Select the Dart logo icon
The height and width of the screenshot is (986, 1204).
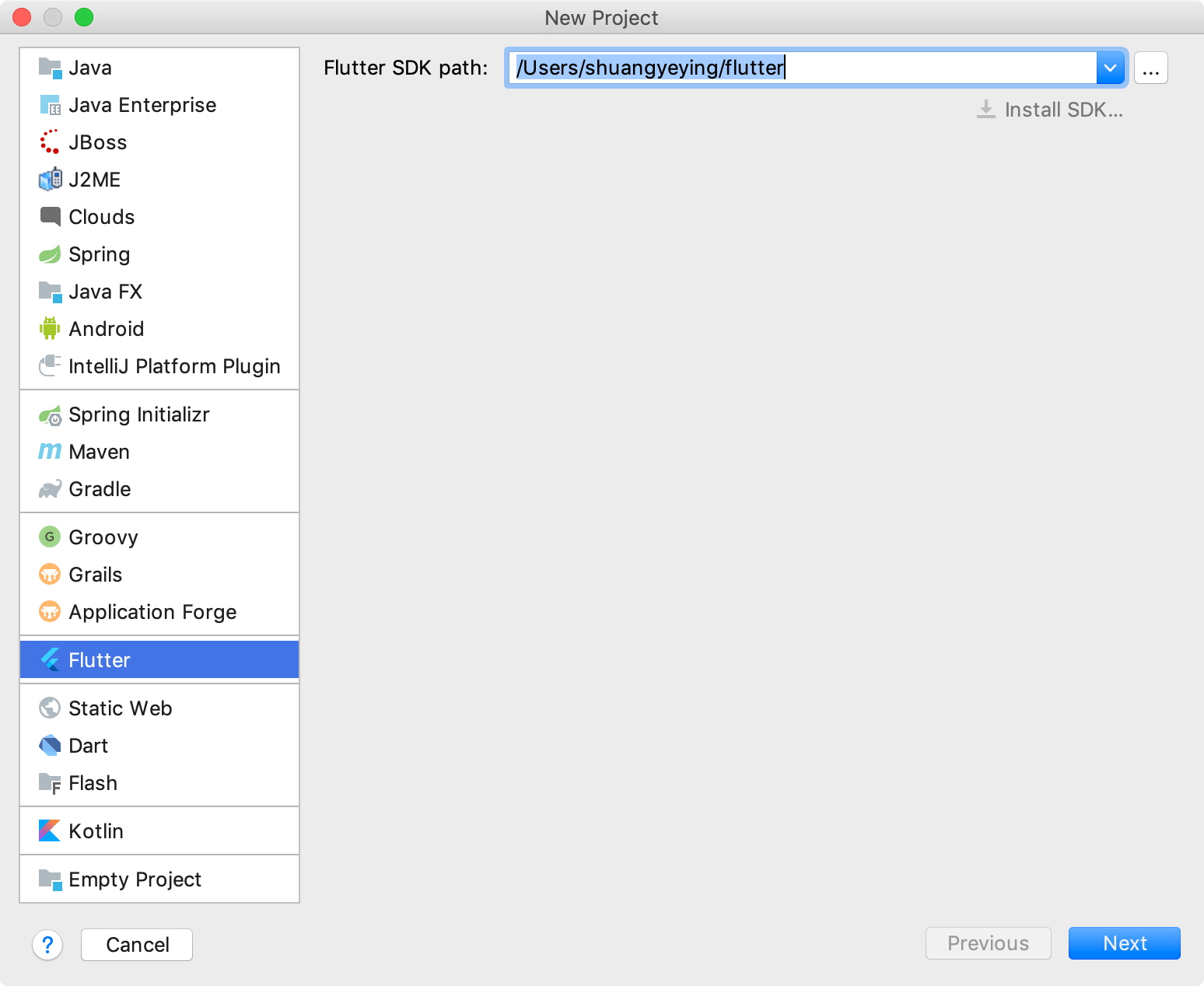click(x=50, y=746)
